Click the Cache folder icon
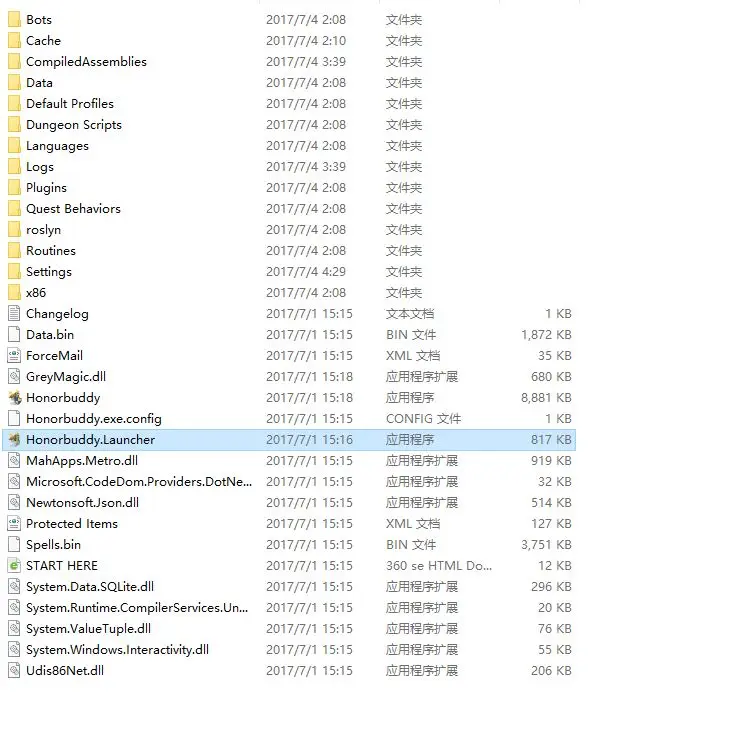The image size is (740, 745). 14,40
